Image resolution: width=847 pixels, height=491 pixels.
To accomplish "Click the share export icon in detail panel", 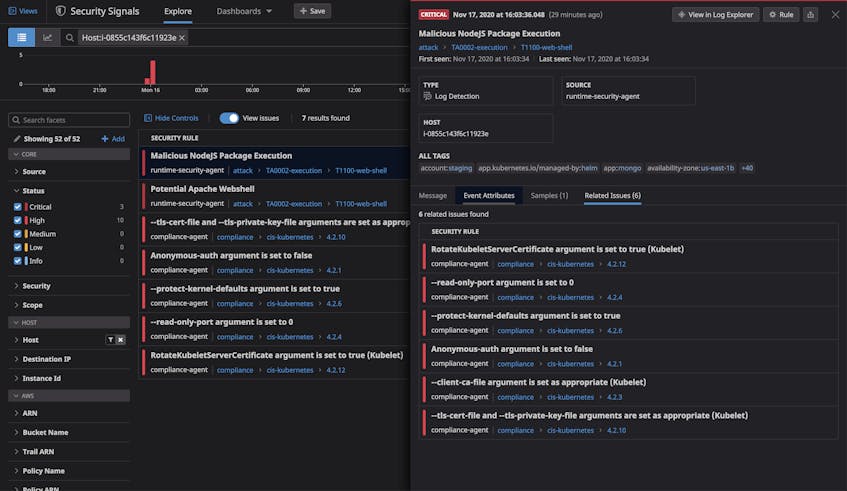I will [810, 15].
